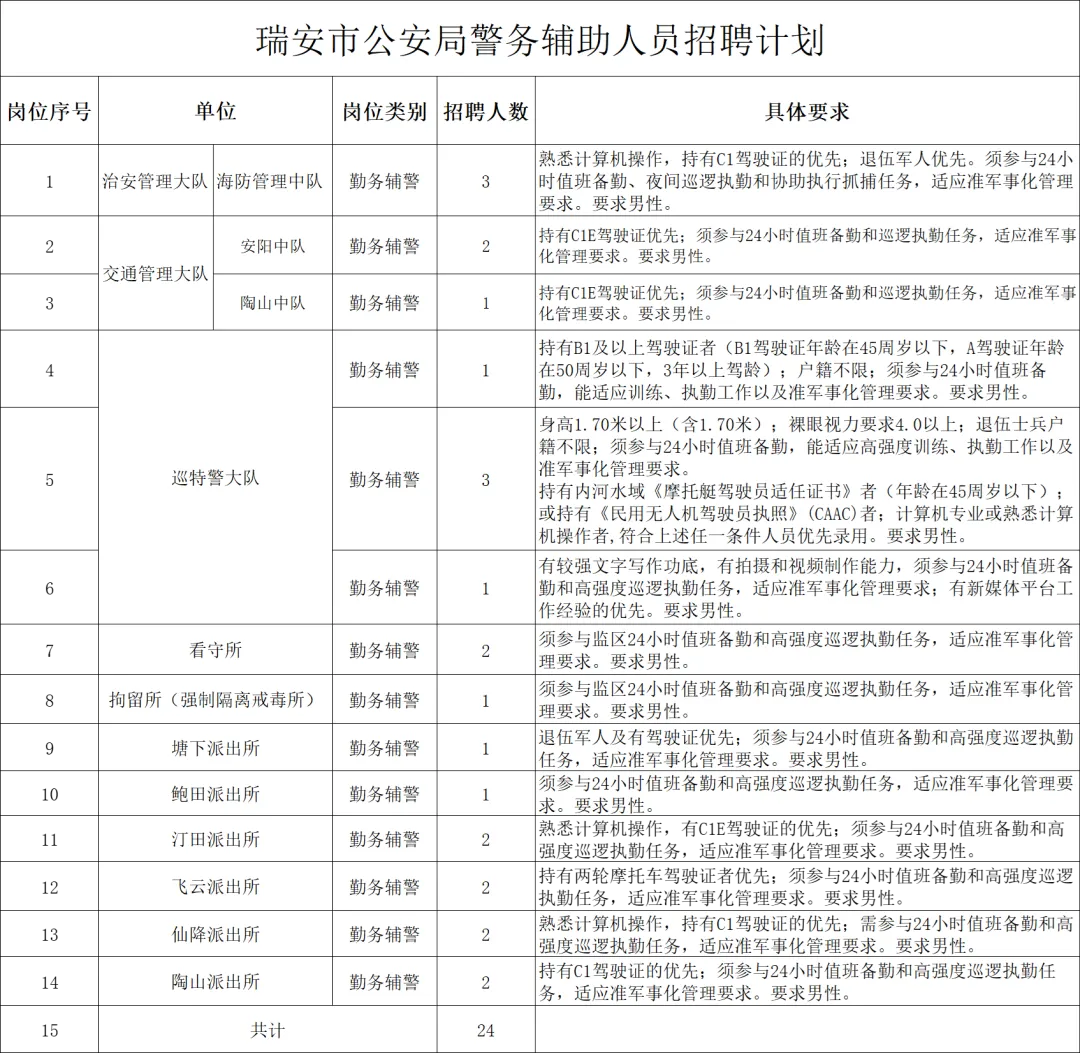Click the 治安管理大队 cell
This screenshot has height=1053, width=1080.
tap(155, 181)
